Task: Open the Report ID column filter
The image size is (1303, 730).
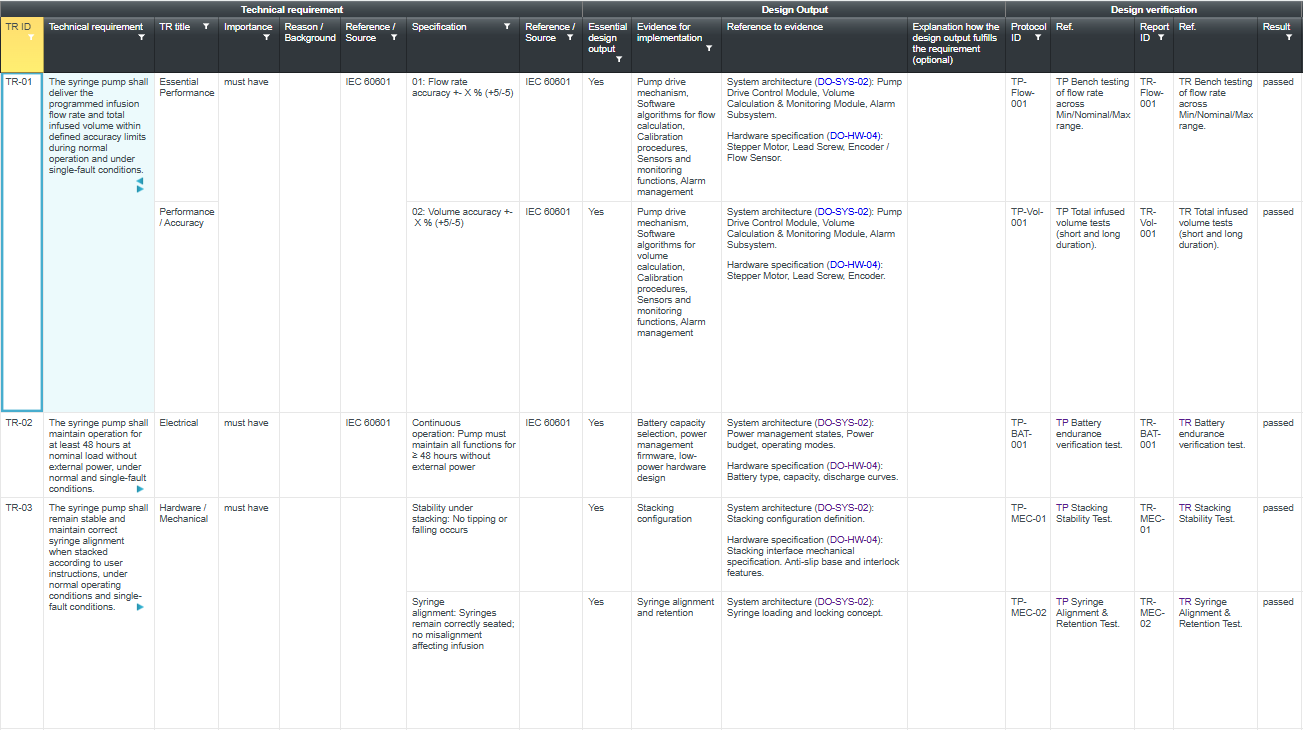Action: click(x=1161, y=37)
